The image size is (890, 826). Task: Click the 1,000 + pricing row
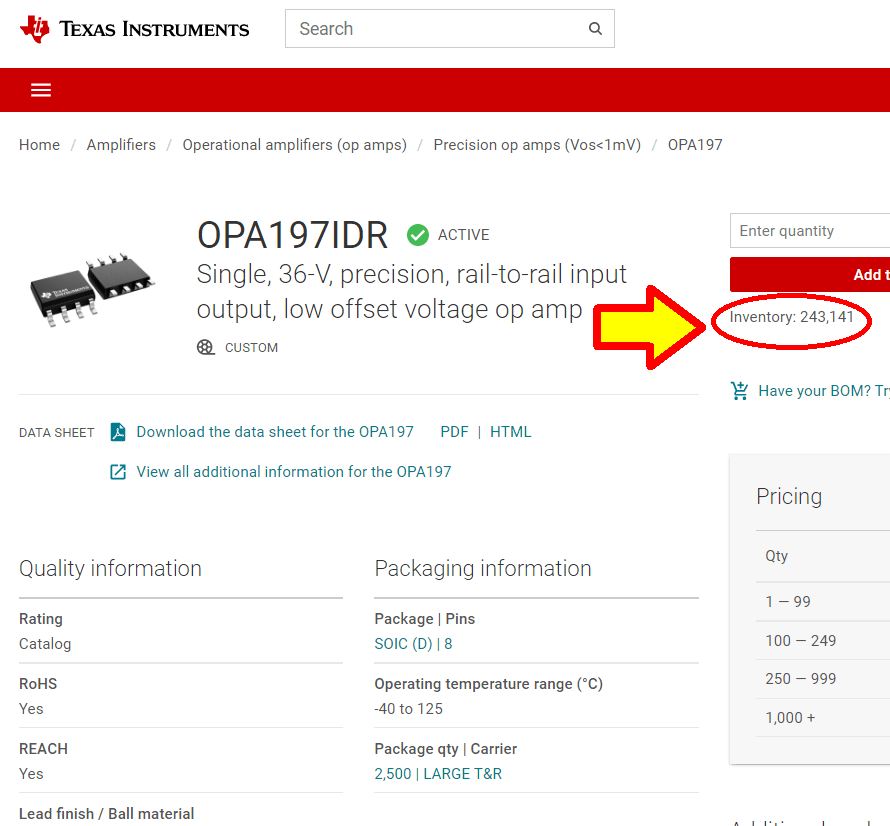pos(823,718)
